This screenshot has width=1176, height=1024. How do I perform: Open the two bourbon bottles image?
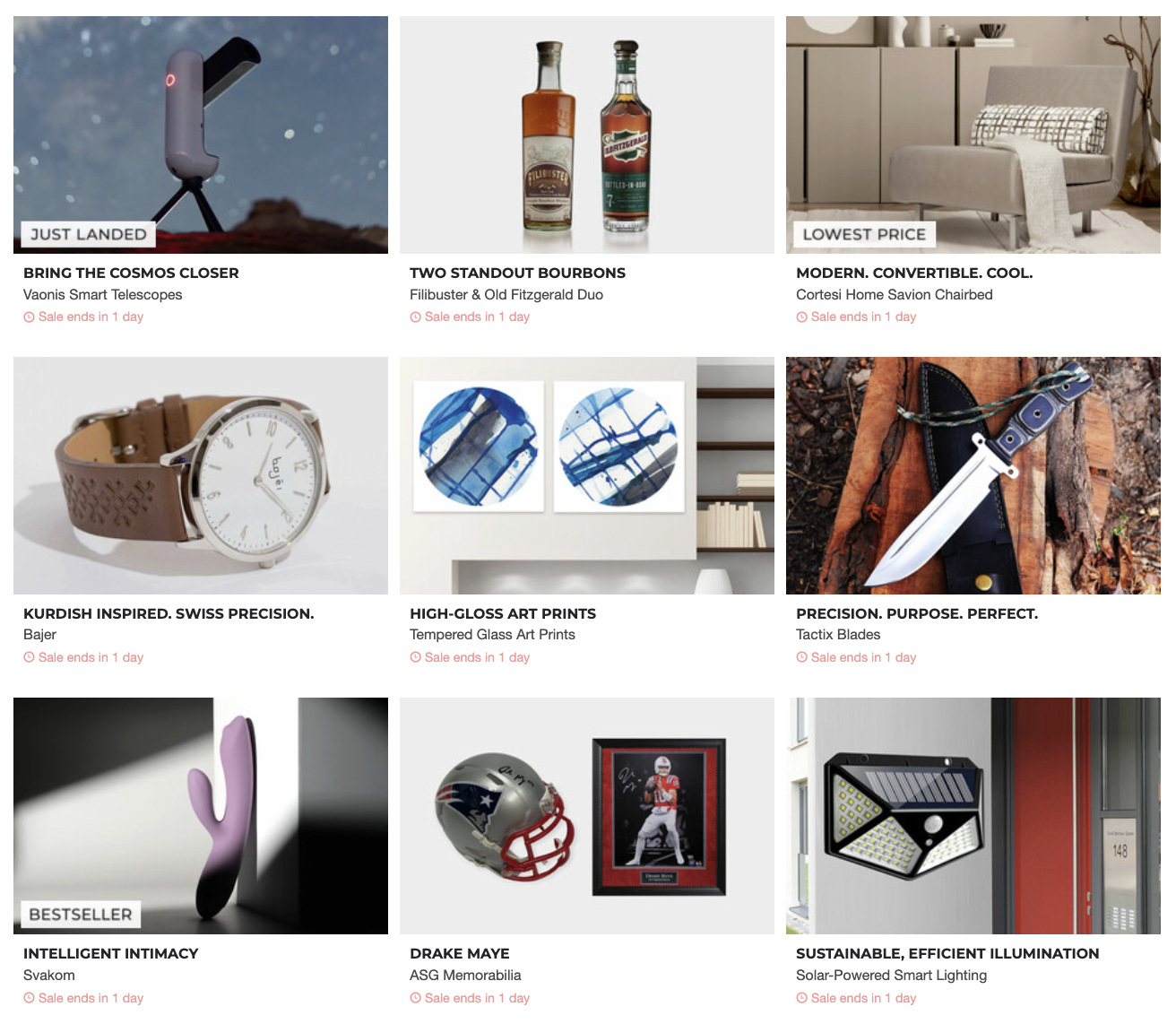587,135
